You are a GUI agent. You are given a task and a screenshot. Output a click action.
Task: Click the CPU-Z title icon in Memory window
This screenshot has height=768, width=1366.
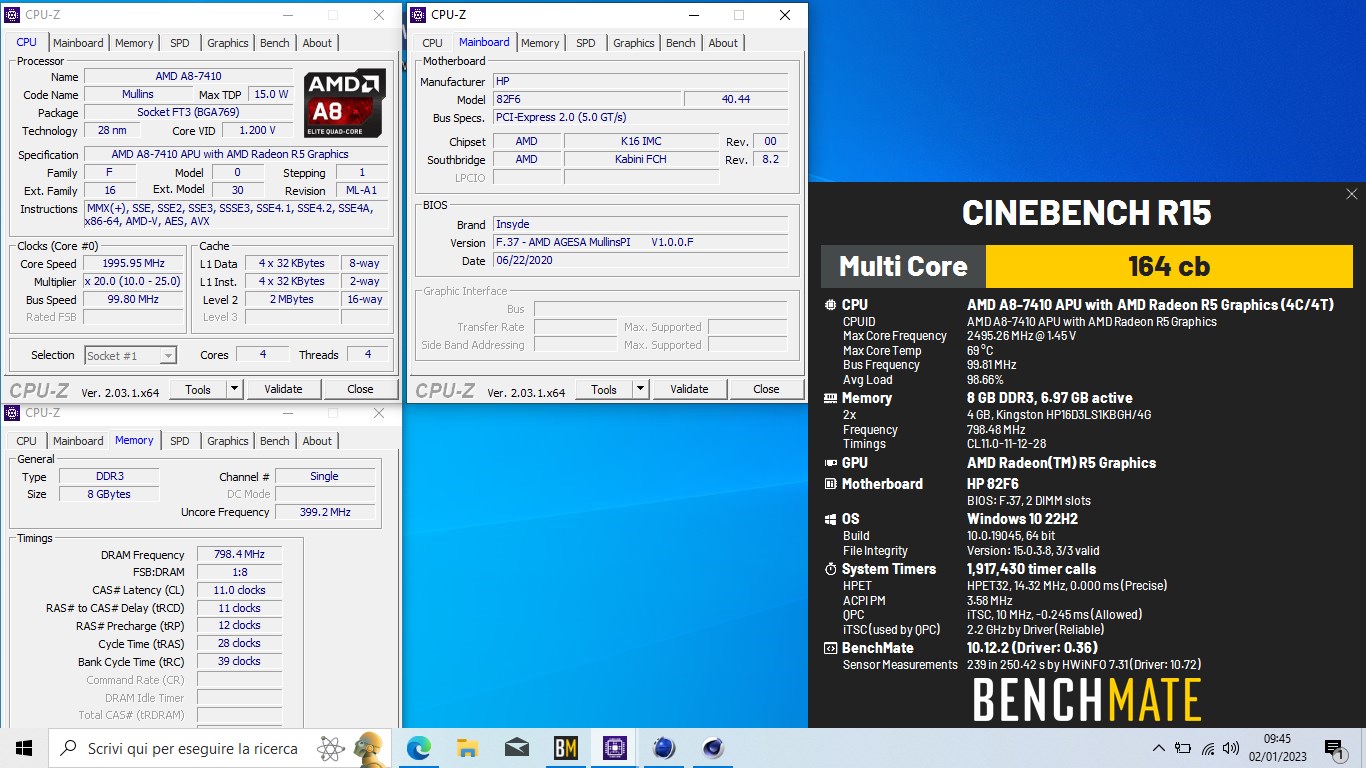(x=12, y=413)
